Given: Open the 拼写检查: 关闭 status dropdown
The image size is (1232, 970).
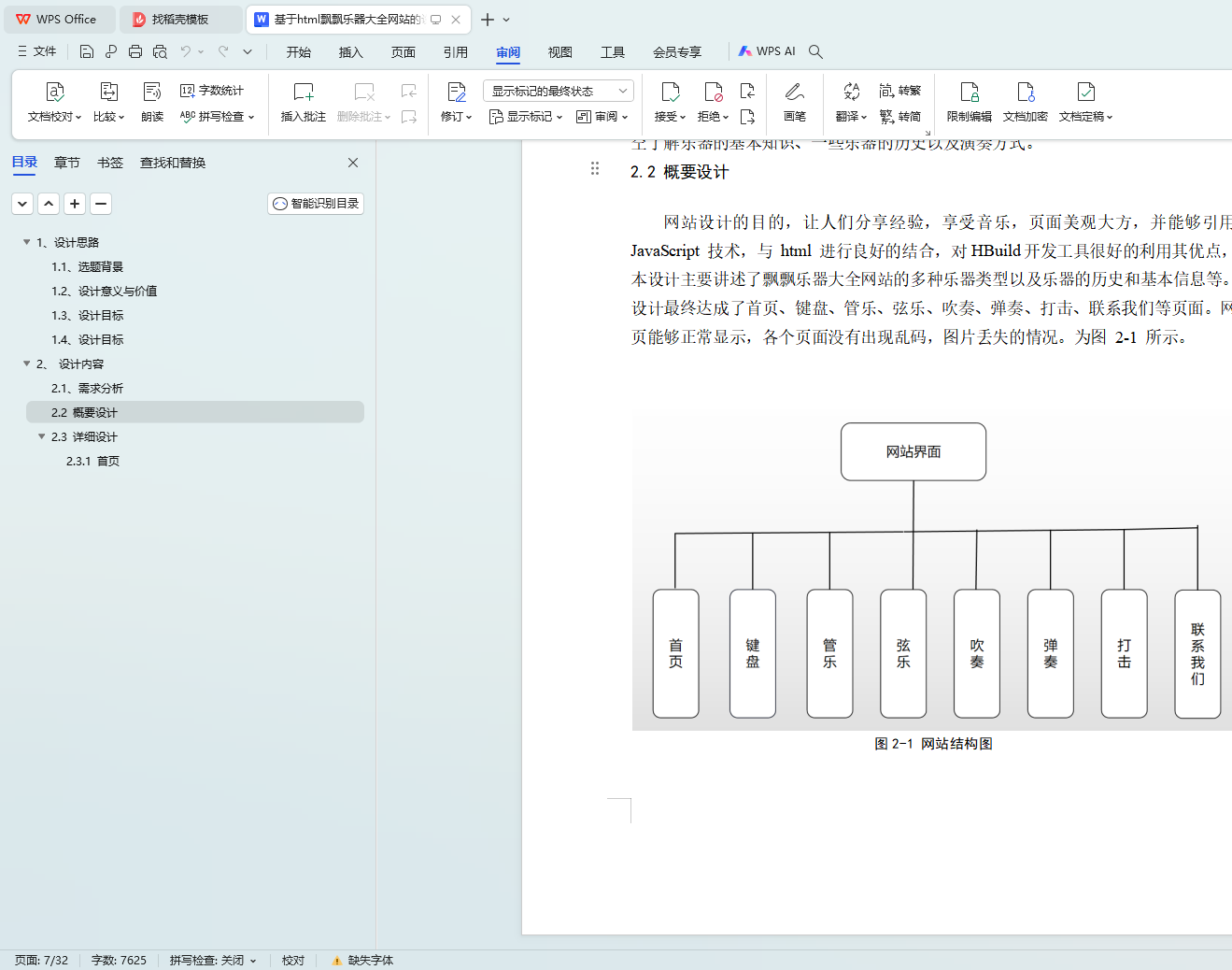Looking at the screenshot, I should pos(213,960).
